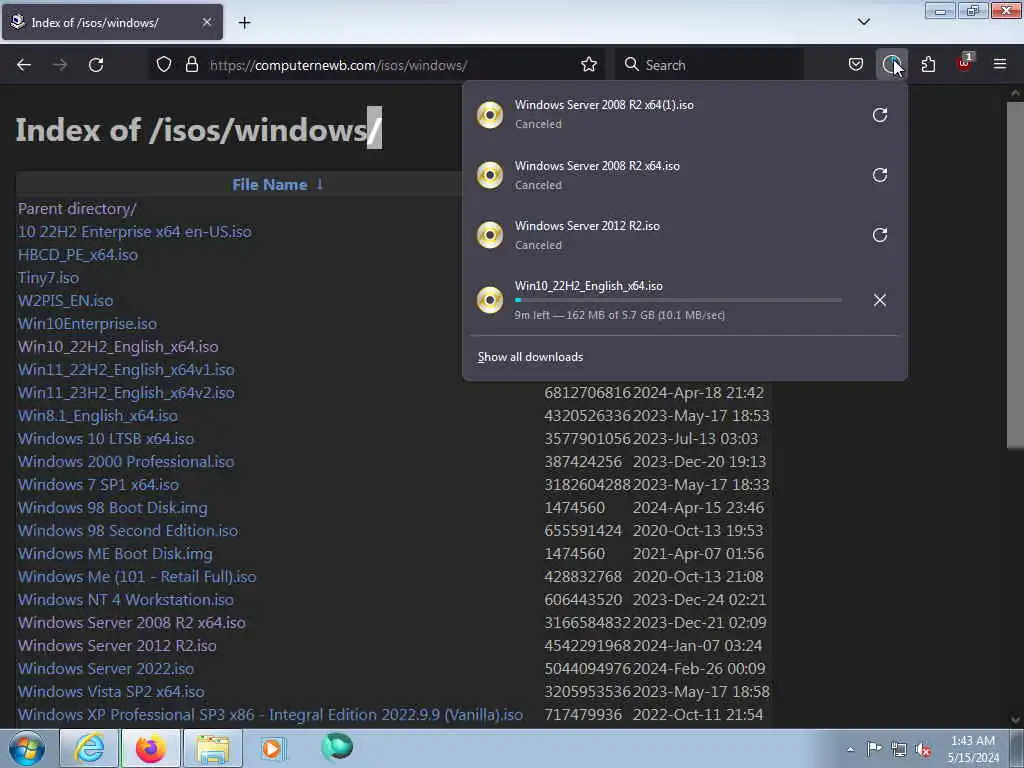Close the downloads panel via toolbar icon
1024x768 pixels.
[x=891, y=65]
